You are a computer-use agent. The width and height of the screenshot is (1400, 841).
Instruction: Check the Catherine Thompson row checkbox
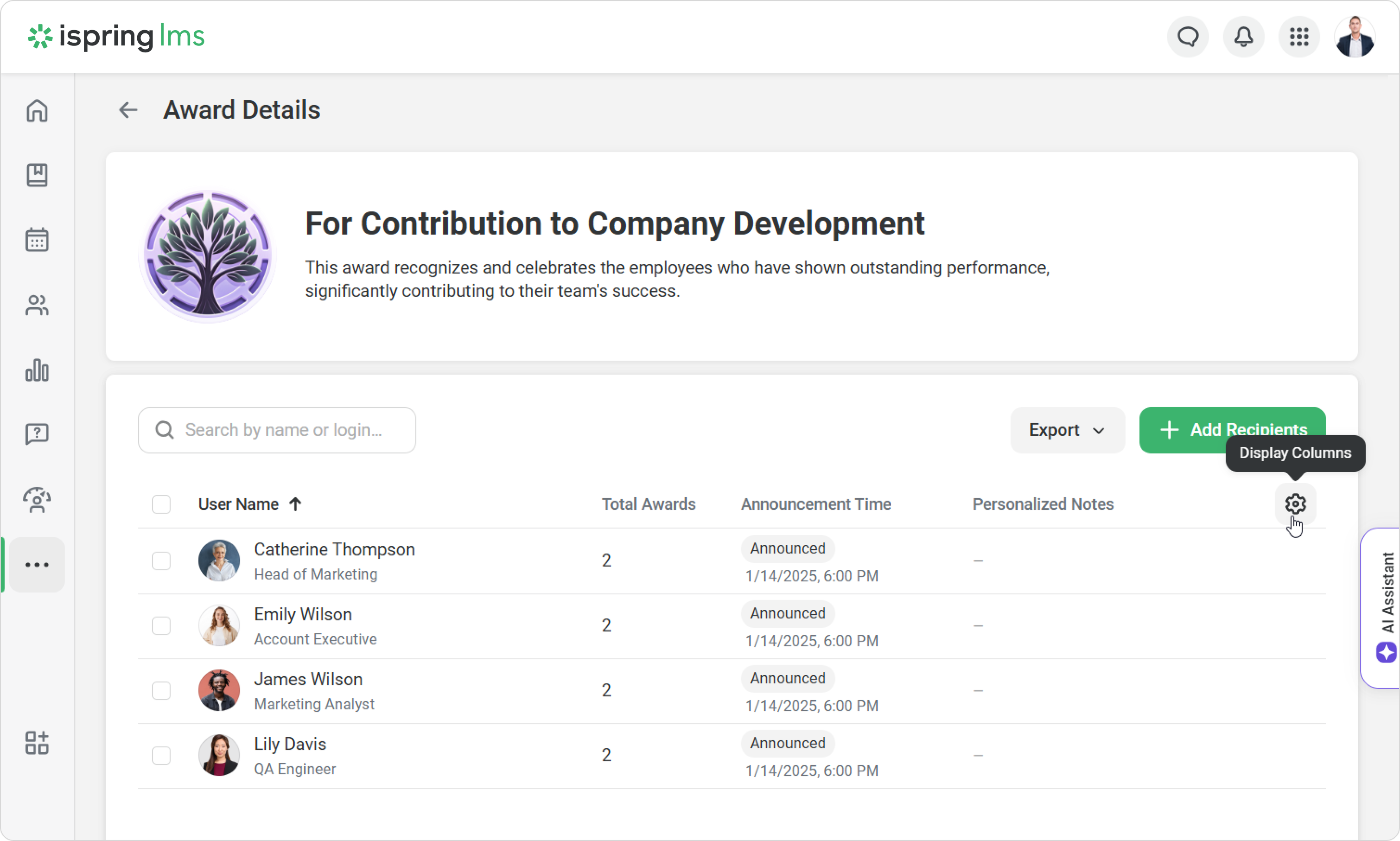pyautogui.click(x=161, y=561)
